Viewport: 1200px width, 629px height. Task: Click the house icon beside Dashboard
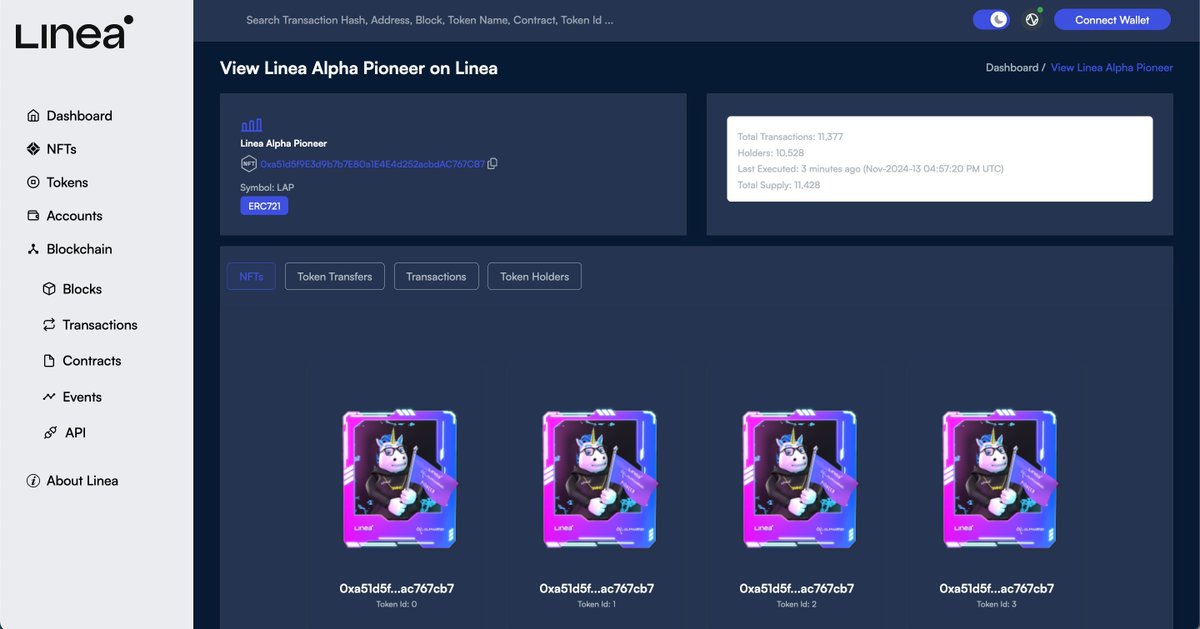pyautogui.click(x=33, y=116)
